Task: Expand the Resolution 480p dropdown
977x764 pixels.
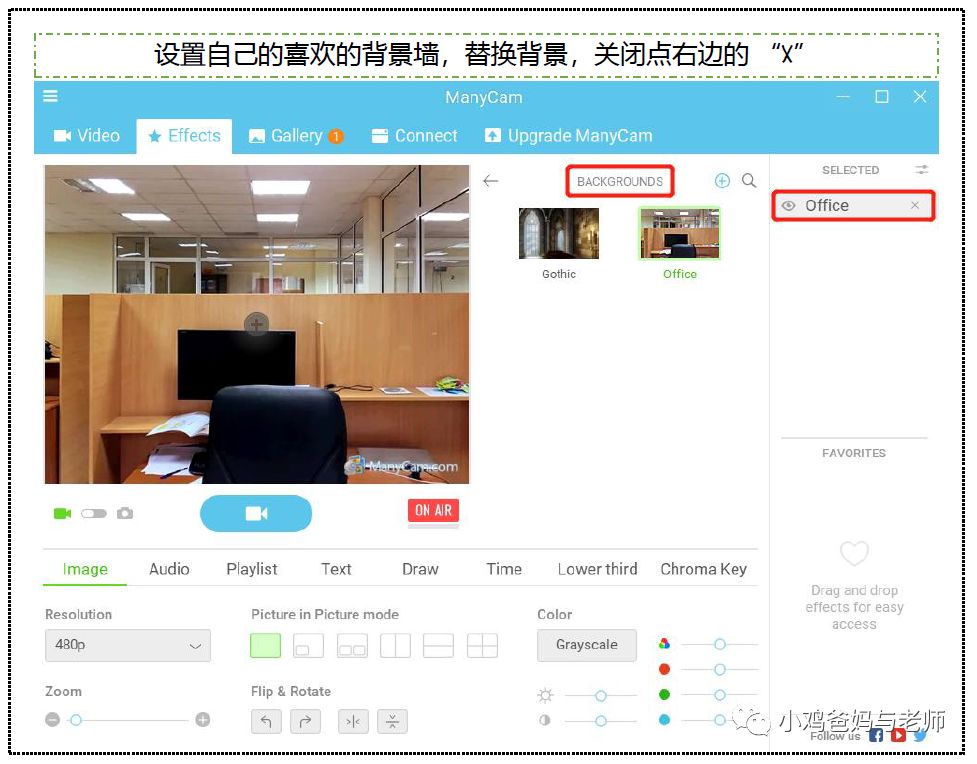Action: pyautogui.click(x=128, y=646)
